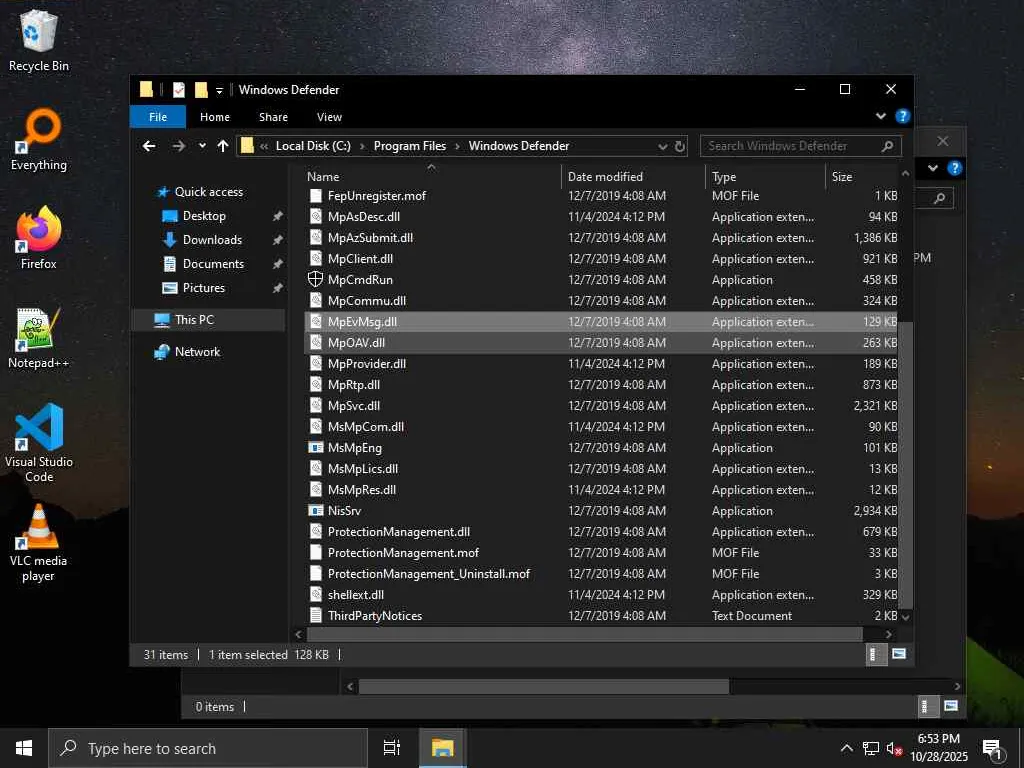
Task: Click the search magnifier in Explorer search box
Action: (887, 146)
